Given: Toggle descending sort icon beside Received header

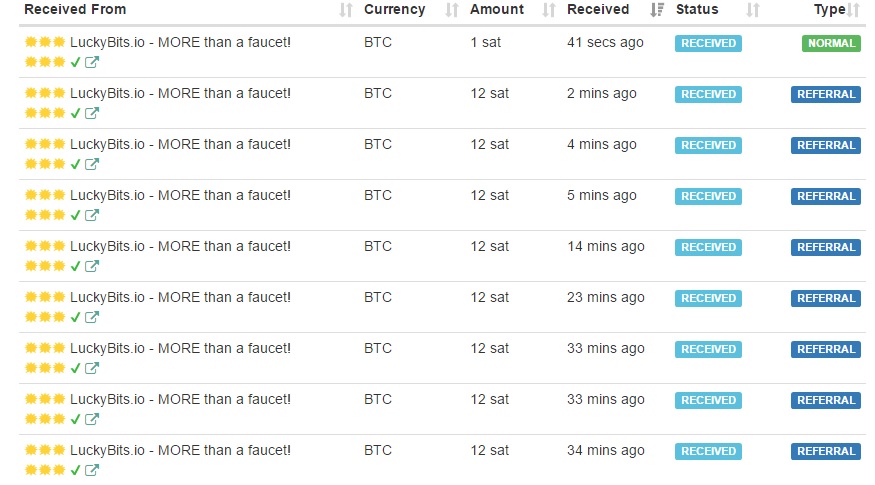Looking at the screenshot, I should [657, 10].
